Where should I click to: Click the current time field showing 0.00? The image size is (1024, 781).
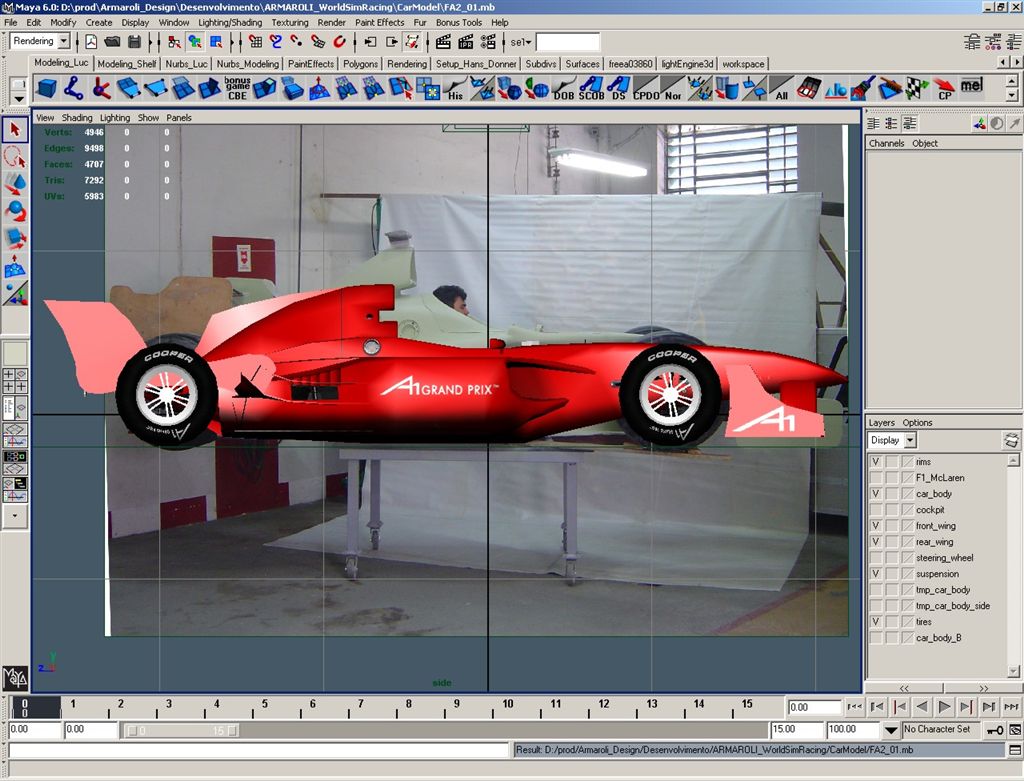point(814,707)
